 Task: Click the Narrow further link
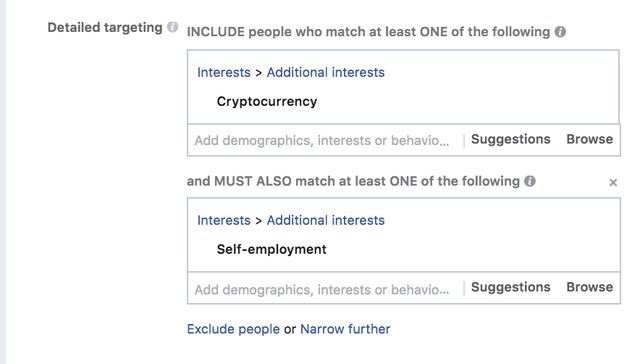coord(345,329)
